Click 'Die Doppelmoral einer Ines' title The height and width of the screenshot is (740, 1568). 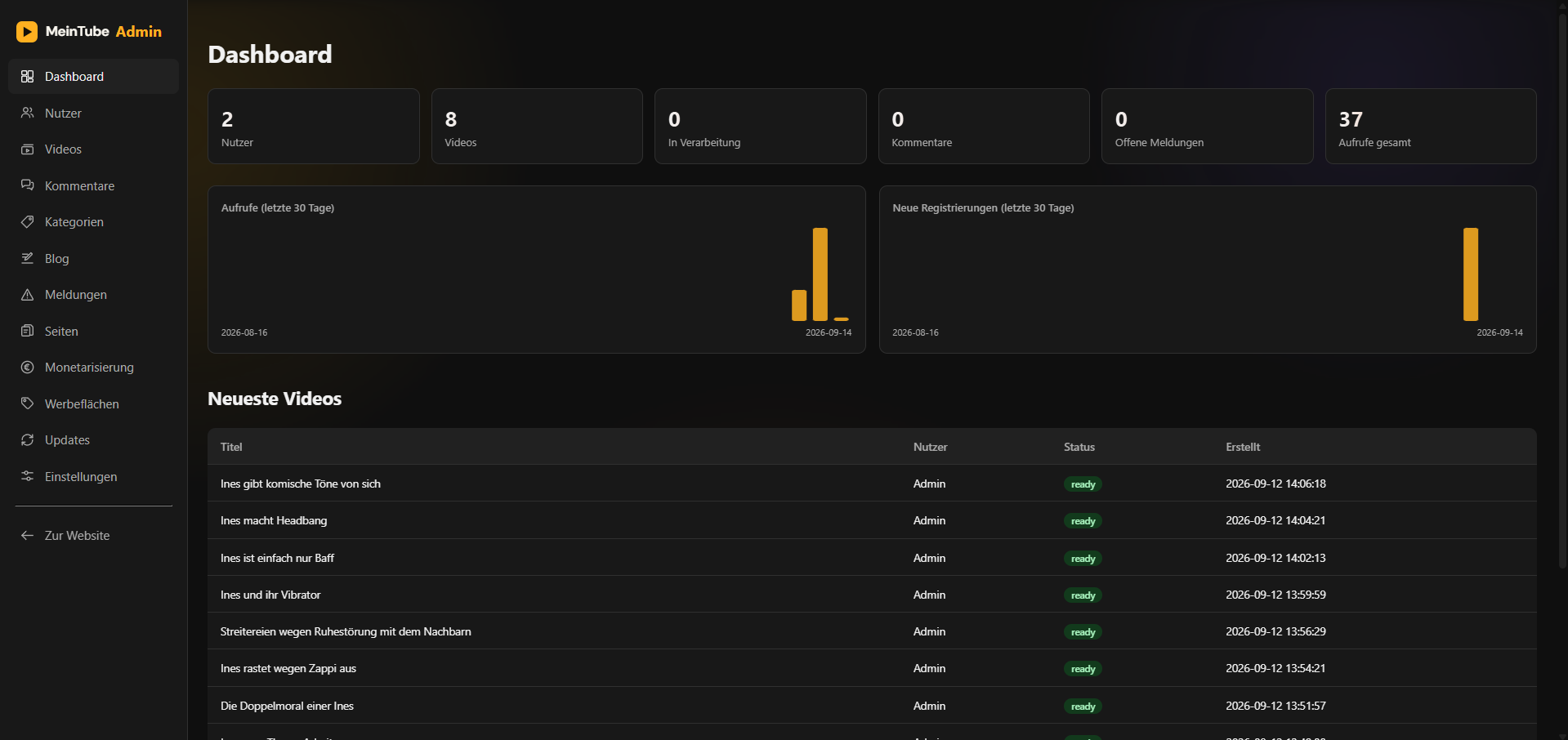coord(287,706)
